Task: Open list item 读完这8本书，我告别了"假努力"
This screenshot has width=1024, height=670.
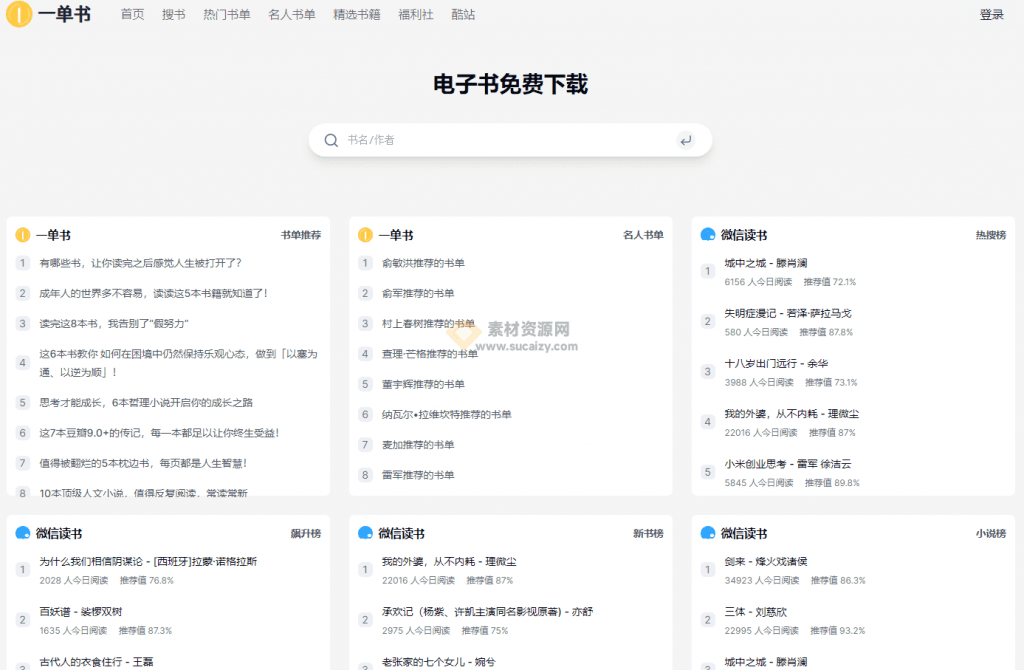Action: coord(114,324)
